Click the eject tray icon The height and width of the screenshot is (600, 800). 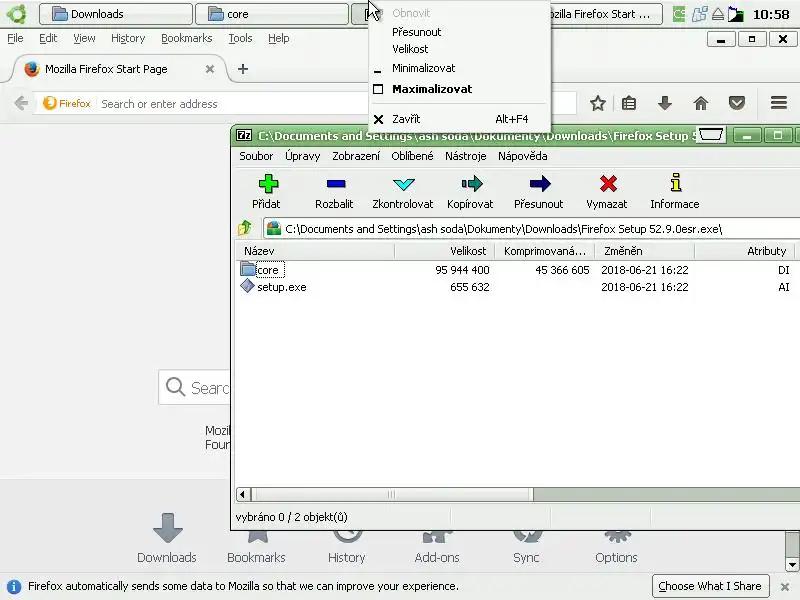tap(718, 14)
